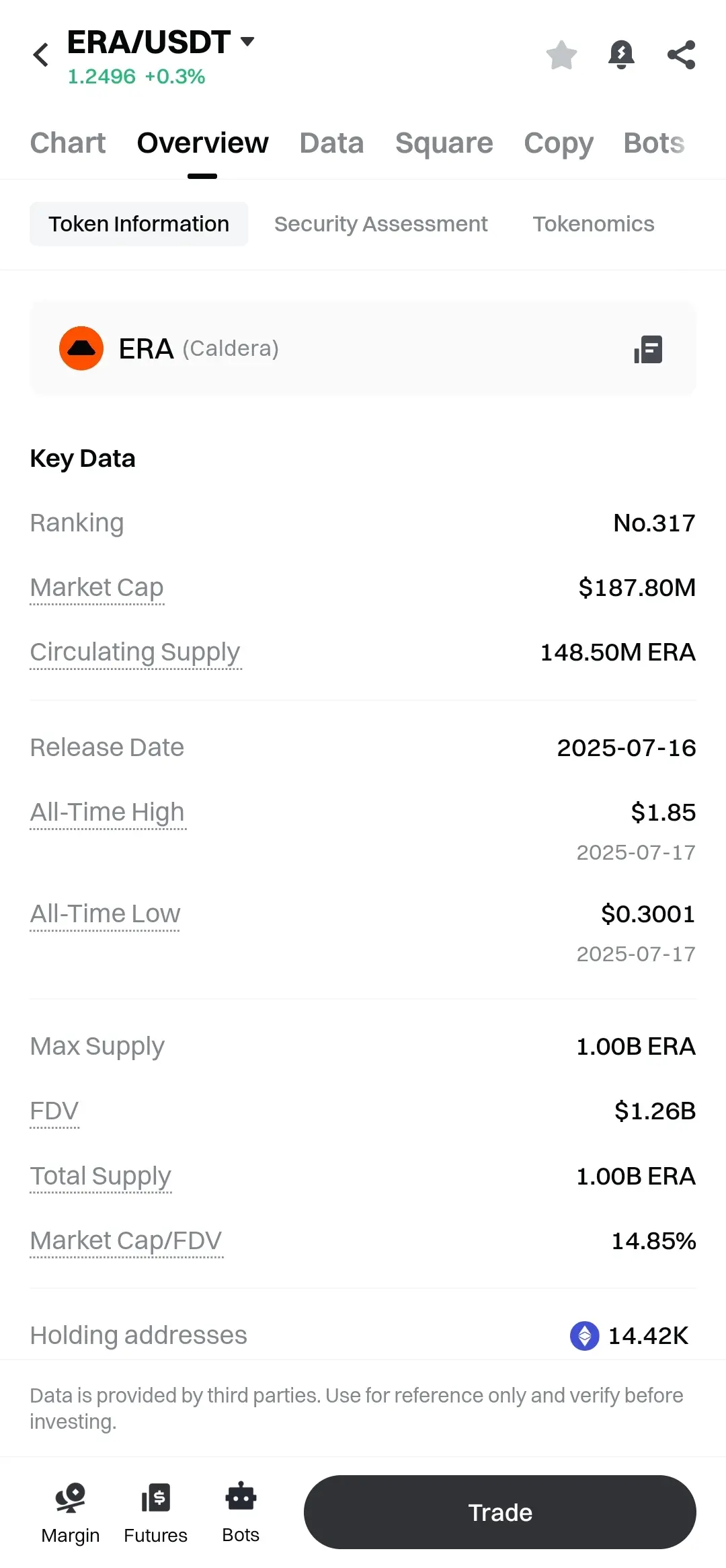Expand the ERA/USDT pair selector dropdown

pyautogui.click(x=247, y=42)
